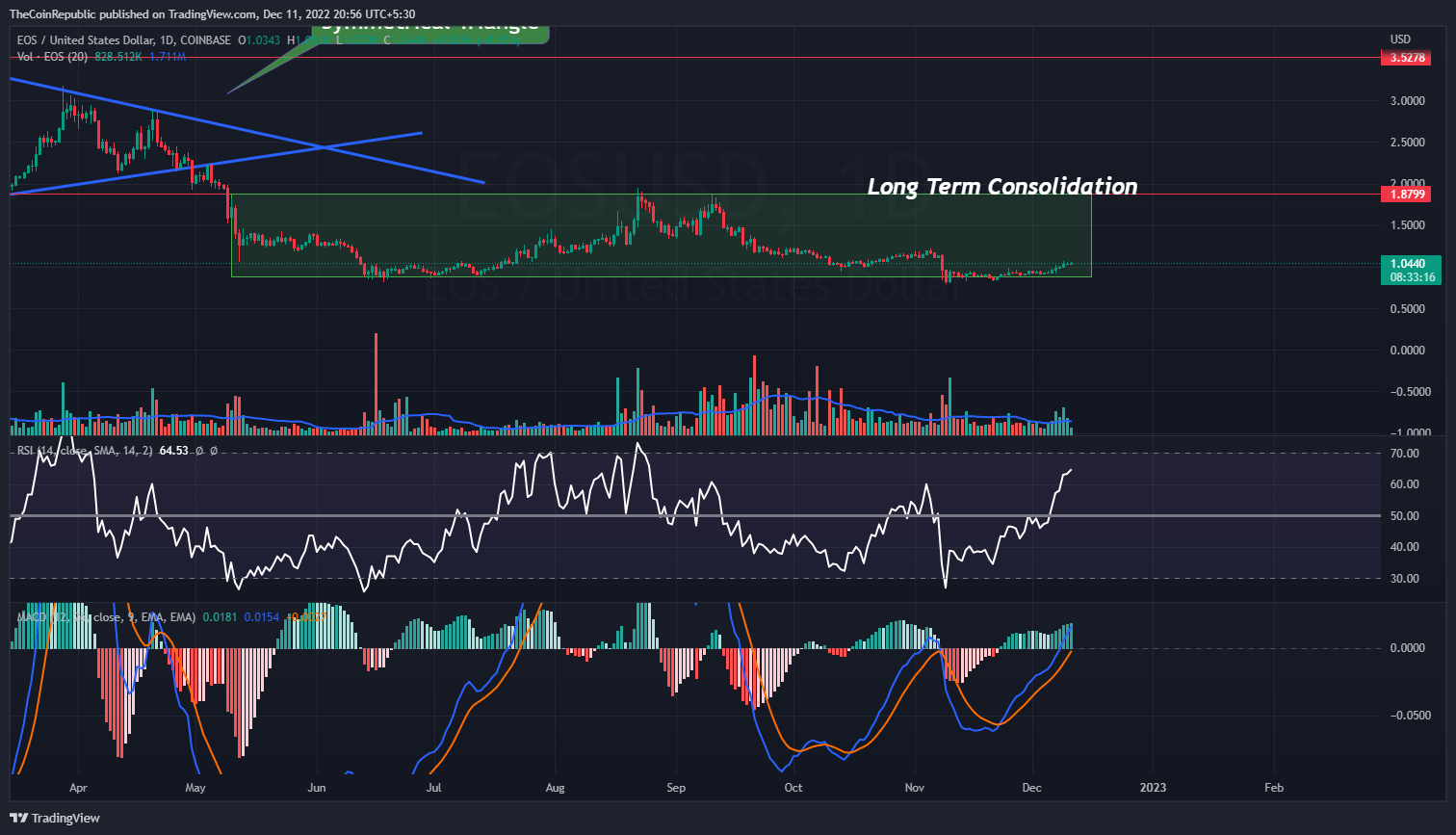Click the RSI 30.00 axis level

click(1405, 579)
